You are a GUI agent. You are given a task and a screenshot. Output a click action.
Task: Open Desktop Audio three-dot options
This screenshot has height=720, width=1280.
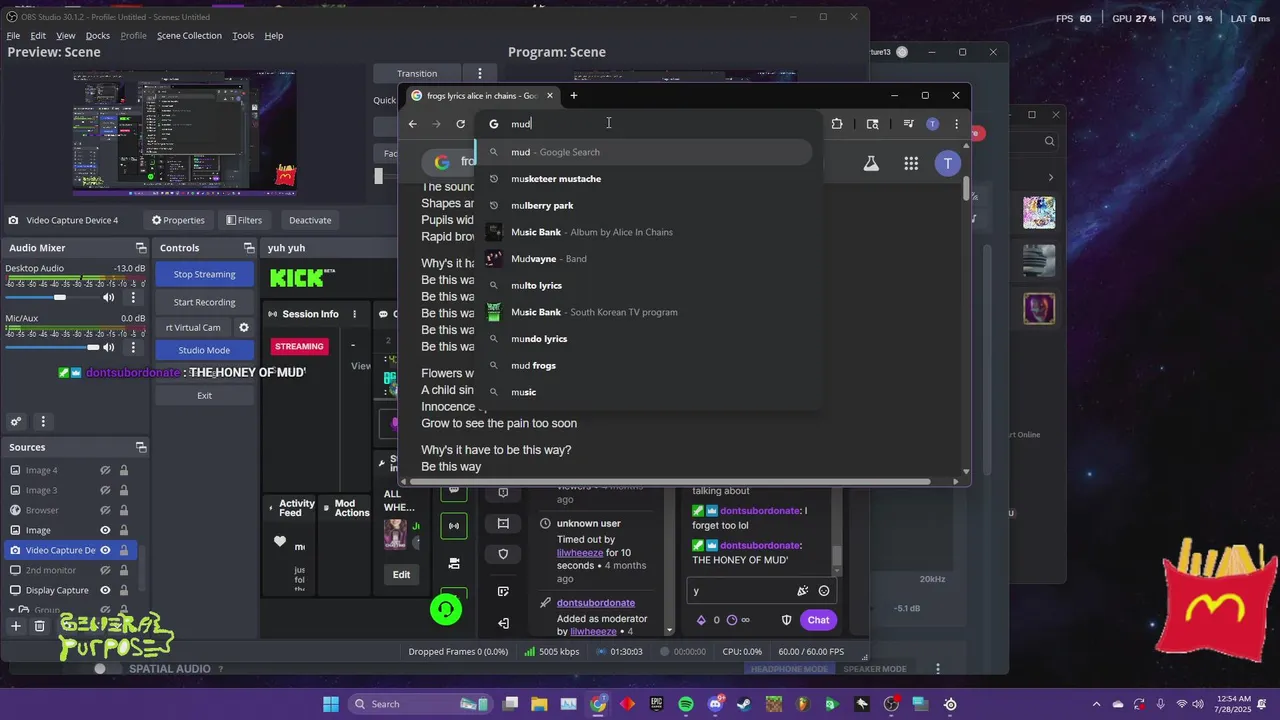[133, 297]
